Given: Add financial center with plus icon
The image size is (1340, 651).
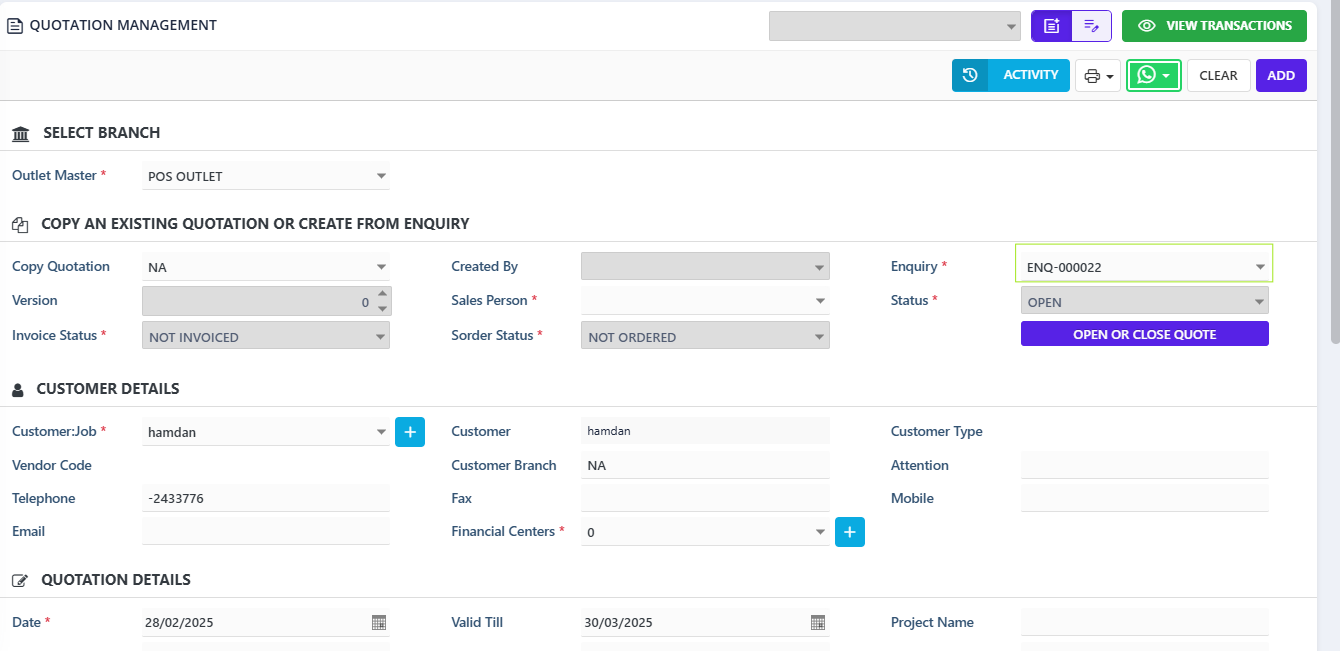Looking at the screenshot, I should (849, 532).
